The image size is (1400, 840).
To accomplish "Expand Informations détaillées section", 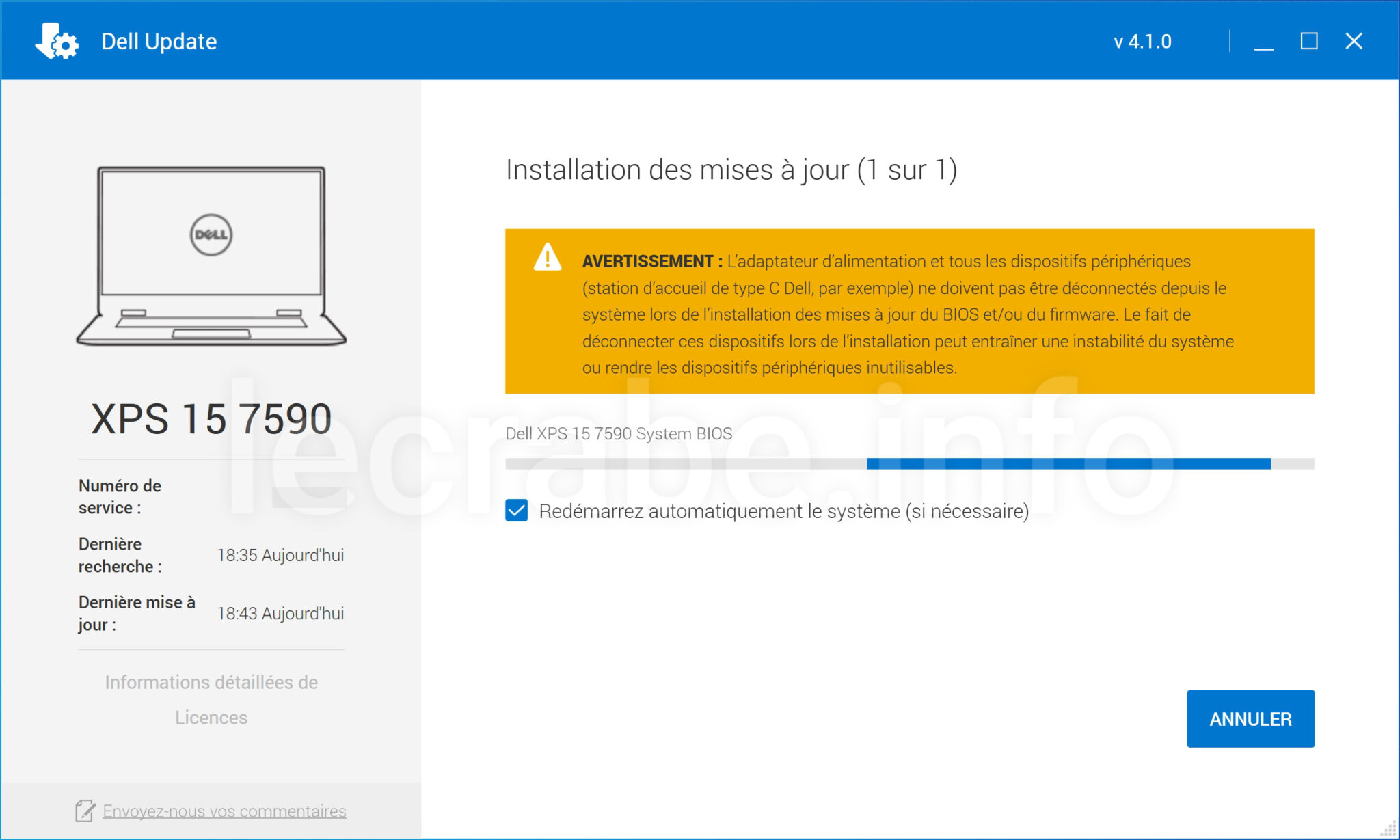I will coord(211,681).
